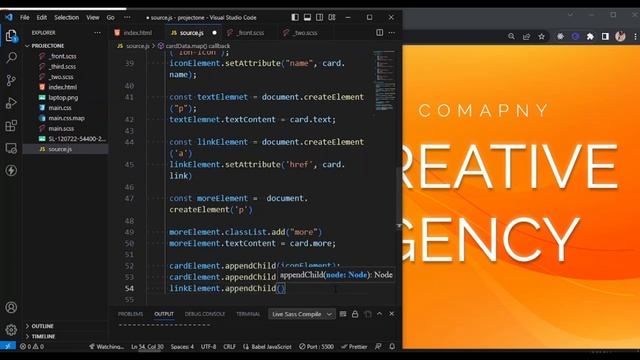Click the remote window indicator in status bar
The width and height of the screenshot is (640, 360).
coord(8,347)
